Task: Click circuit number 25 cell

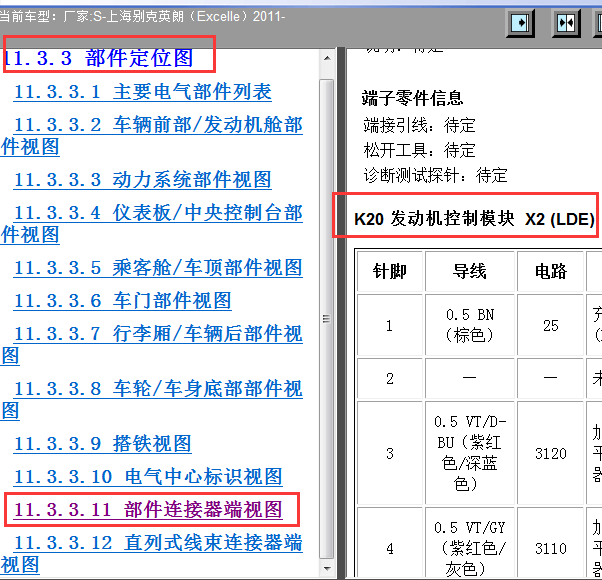Action: click(x=551, y=325)
